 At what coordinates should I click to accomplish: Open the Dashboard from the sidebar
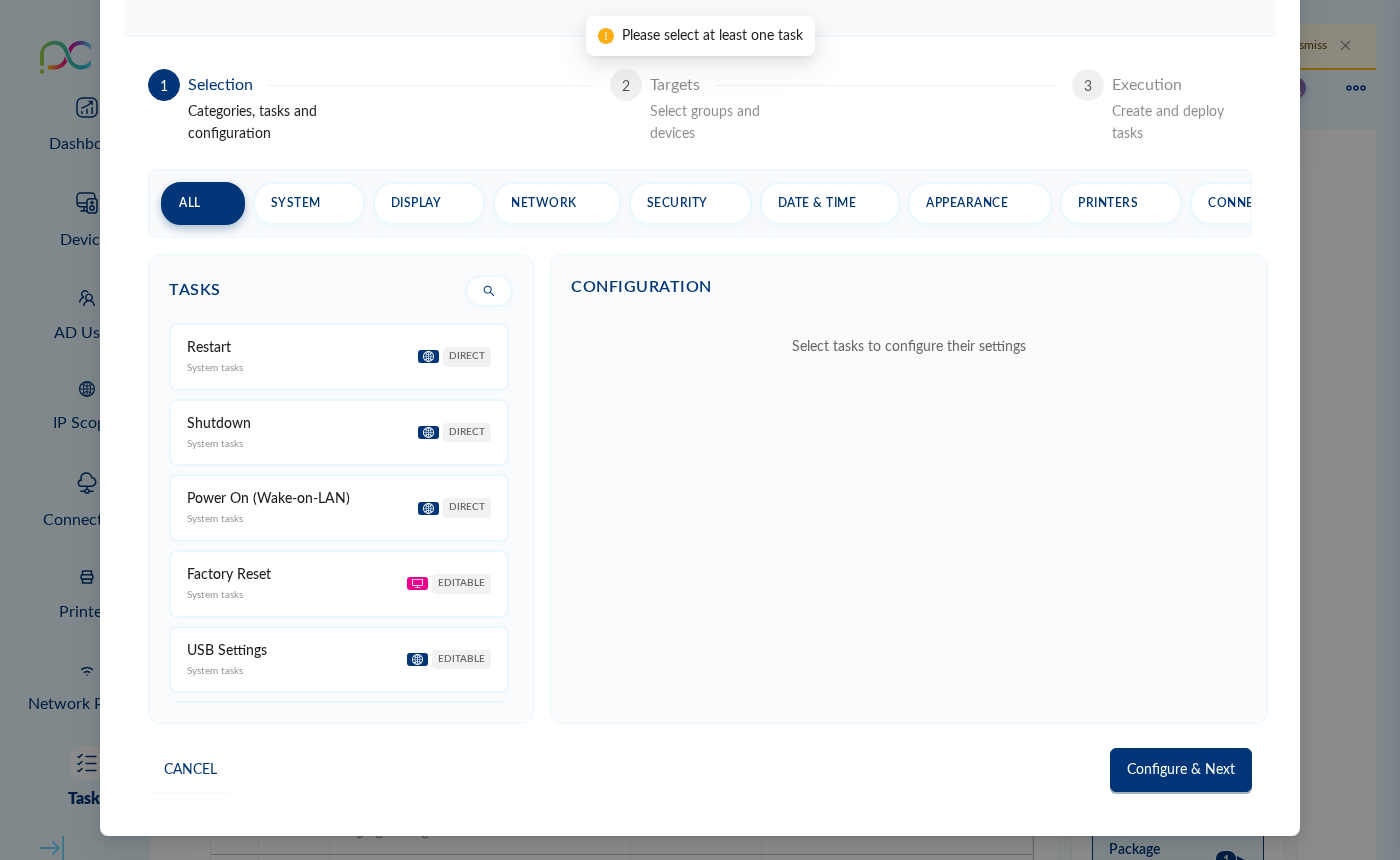(87, 108)
